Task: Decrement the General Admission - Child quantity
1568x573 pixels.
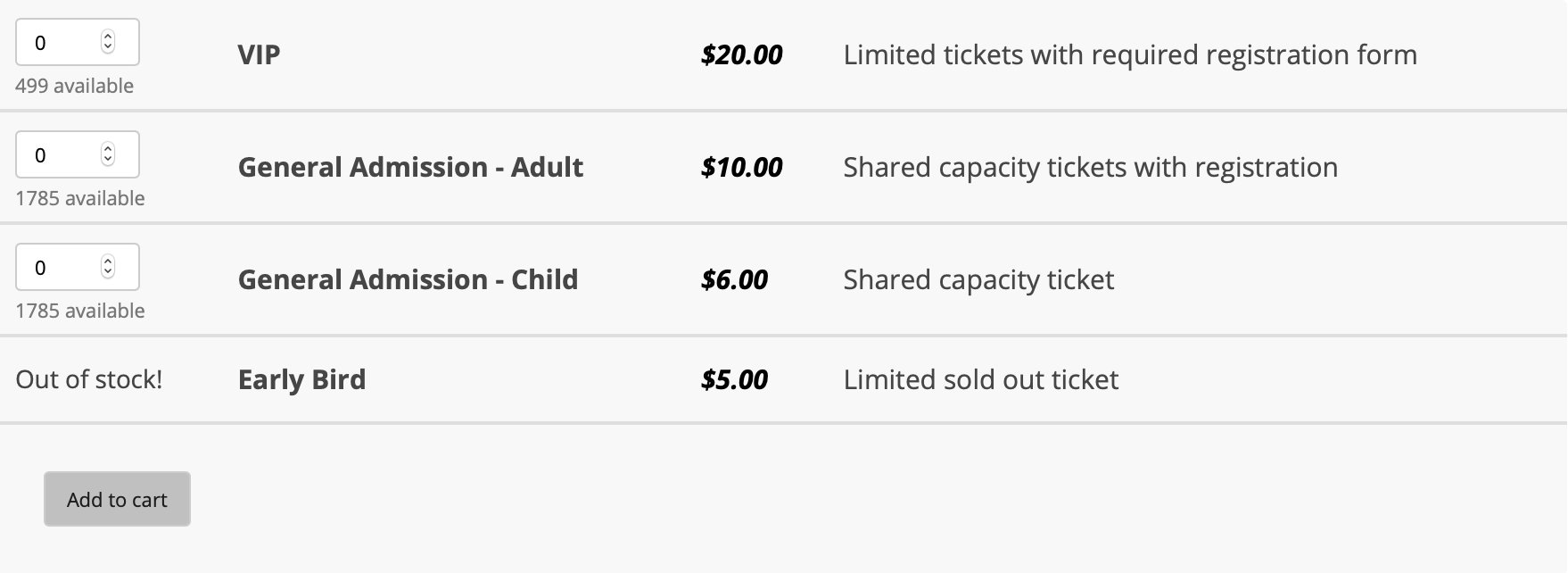Action: pyautogui.click(x=108, y=272)
